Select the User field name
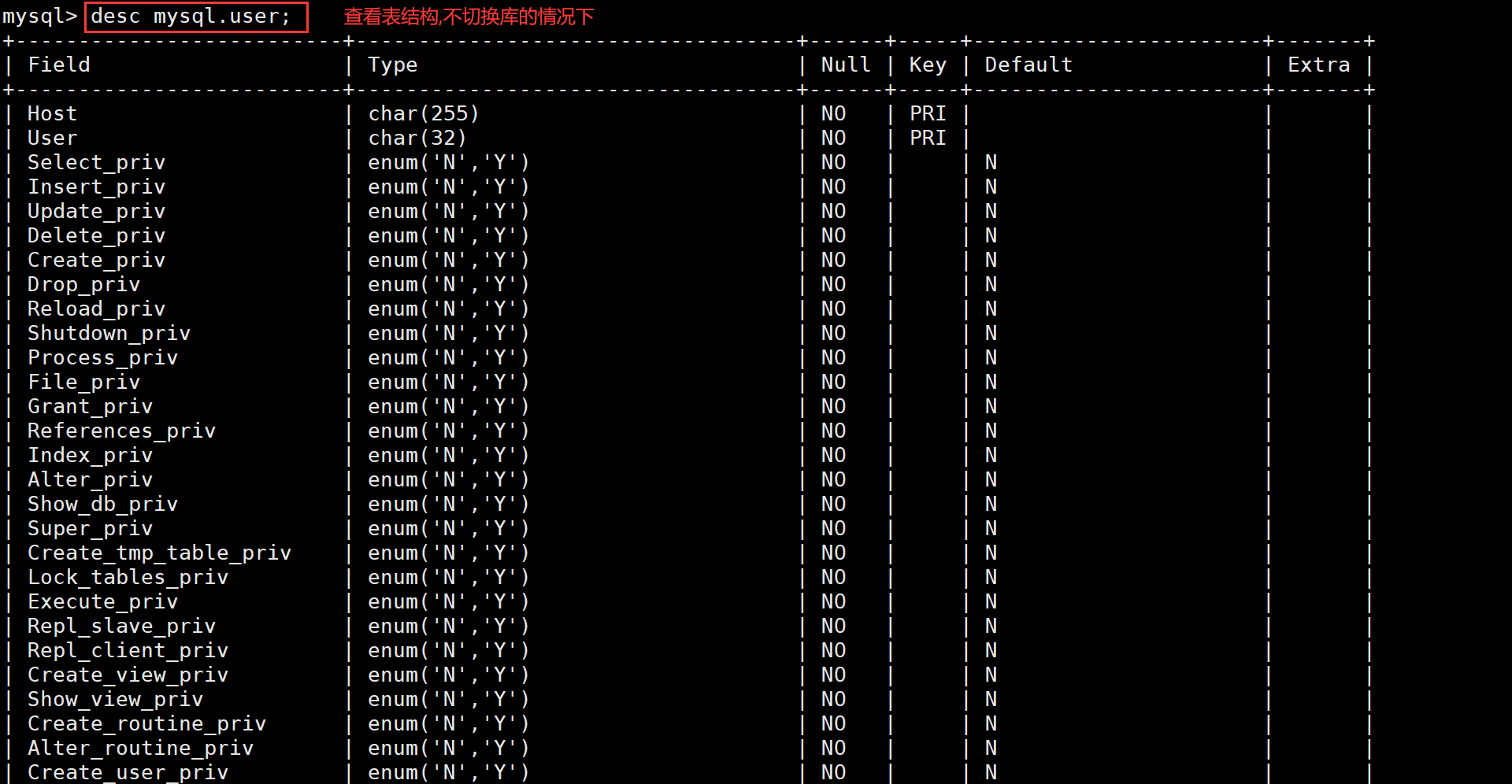 coord(53,138)
